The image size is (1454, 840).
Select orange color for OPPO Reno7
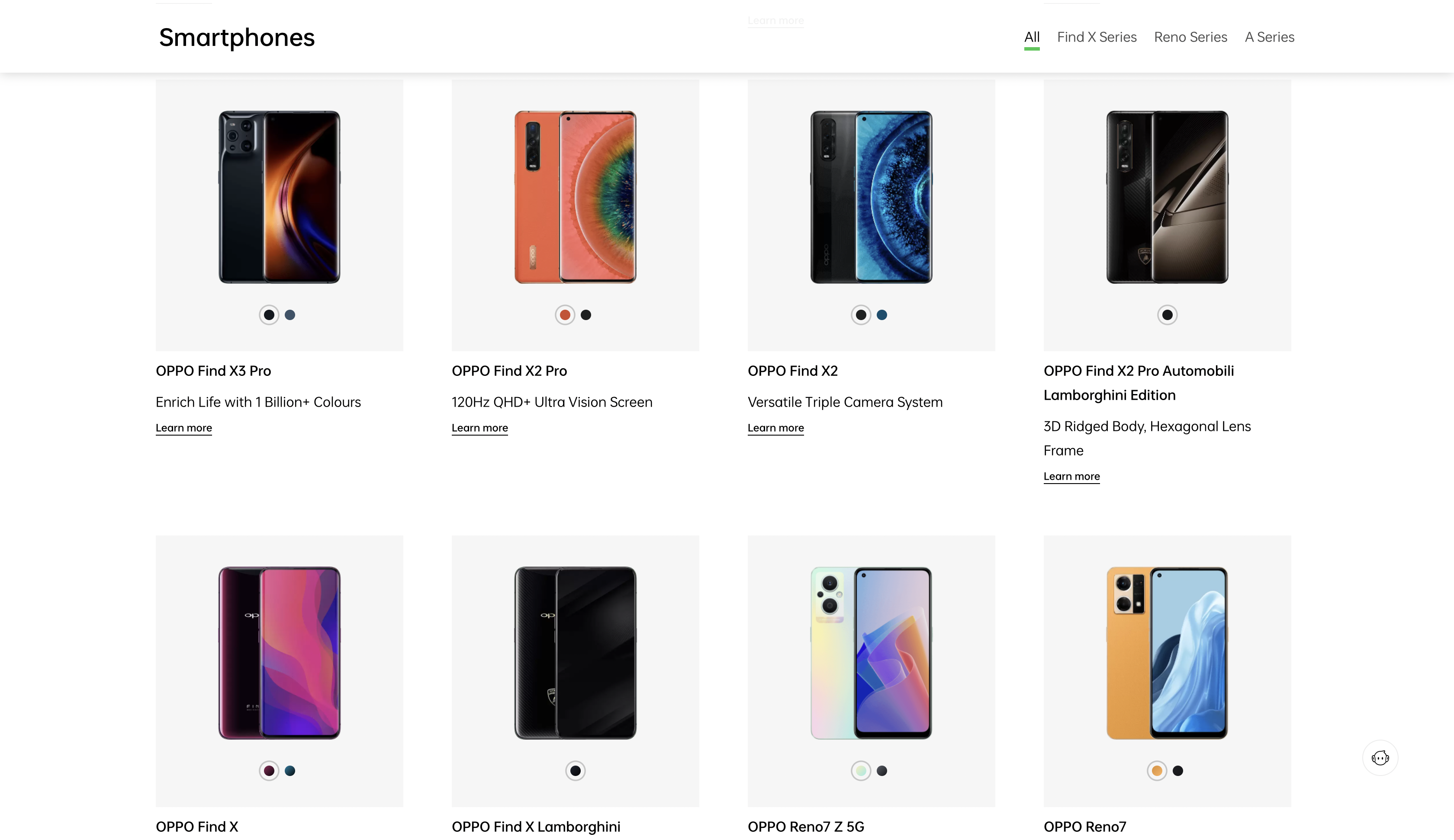(1157, 771)
